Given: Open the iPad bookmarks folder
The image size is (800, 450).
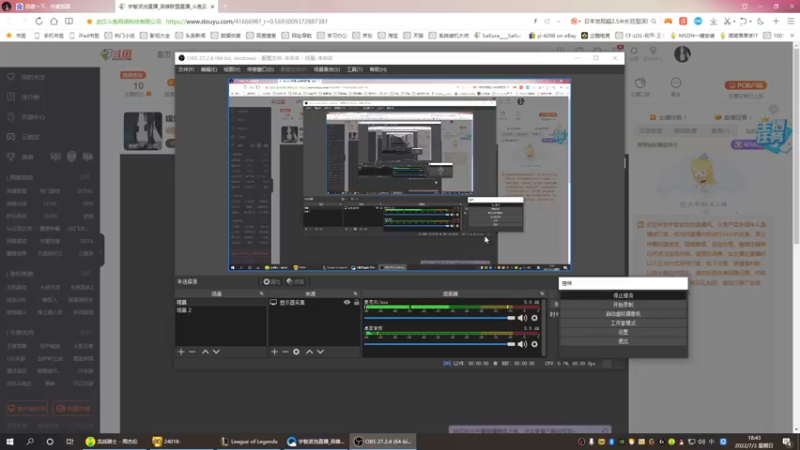Looking at the screenshot, I should 85,36.
